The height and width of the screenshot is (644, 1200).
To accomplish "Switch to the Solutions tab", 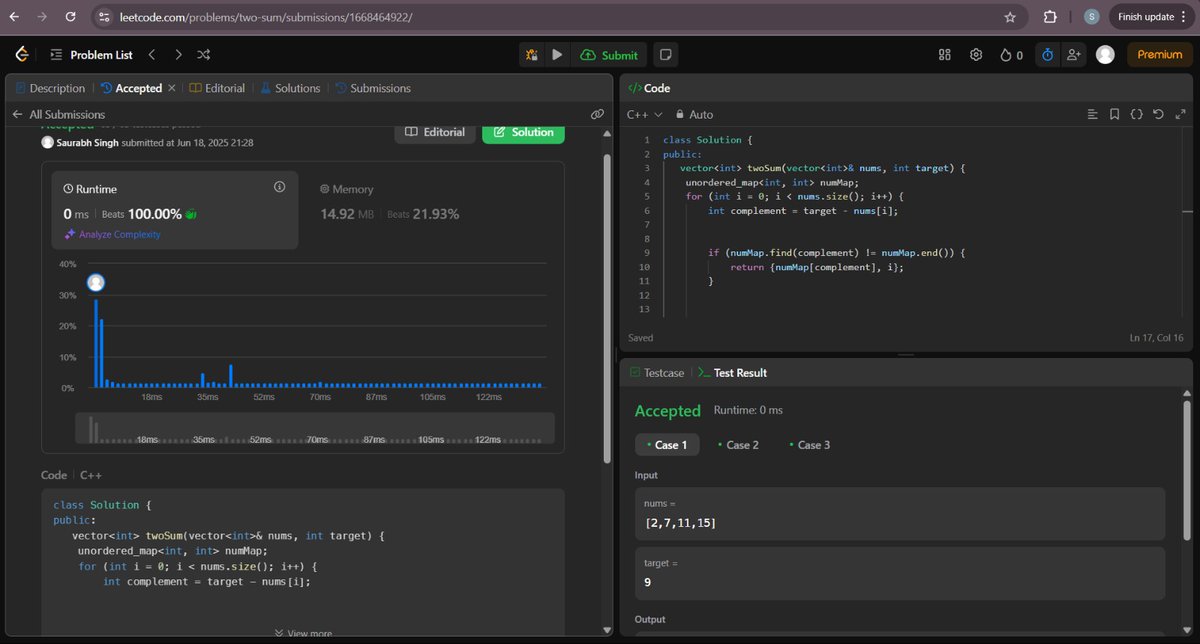I will pyautogui.click(x=290, y=88).
